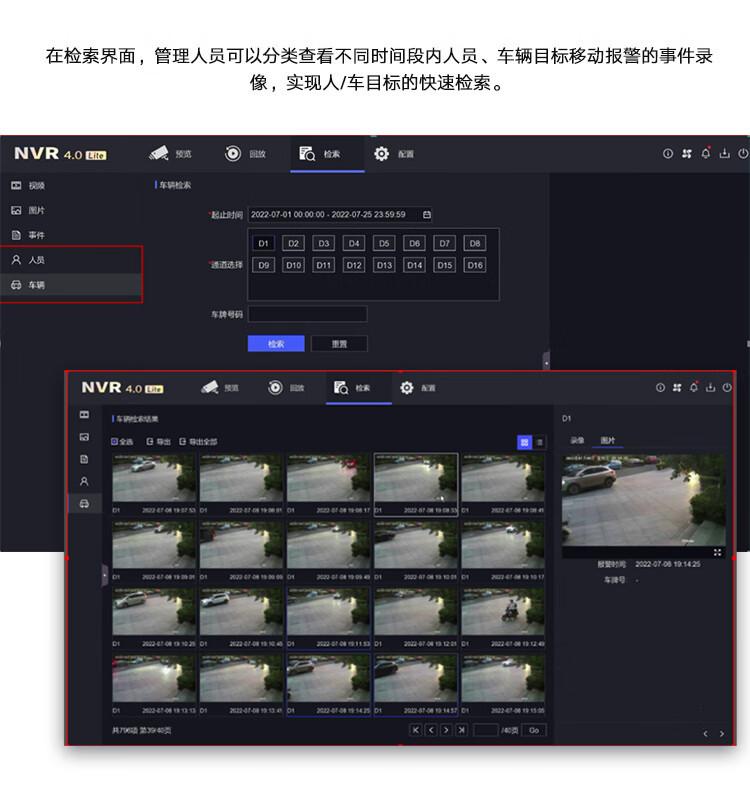This screenshot has height=799, width=750.
Task: Click vehicle icon in front window sidebar
Action: pos(85,504)
